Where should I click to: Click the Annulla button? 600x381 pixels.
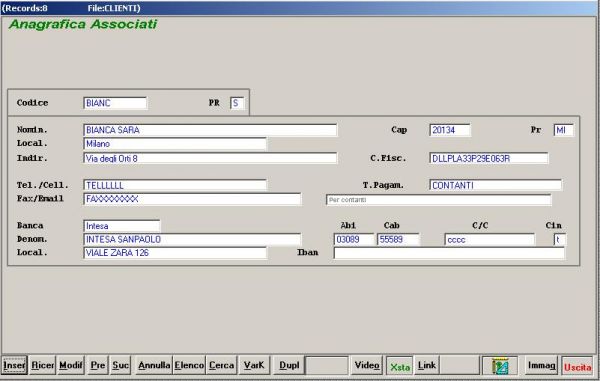(x=154, y=365)
